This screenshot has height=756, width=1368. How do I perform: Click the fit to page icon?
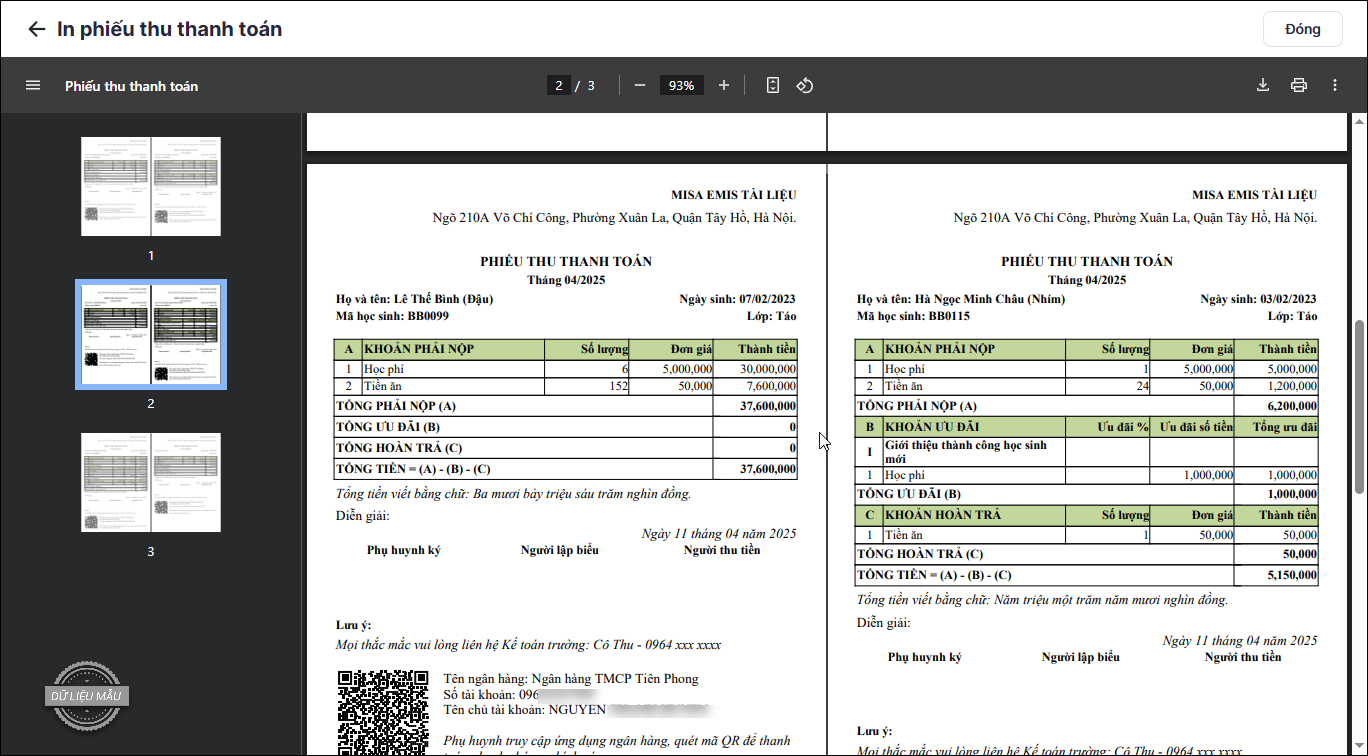[772, 86]
